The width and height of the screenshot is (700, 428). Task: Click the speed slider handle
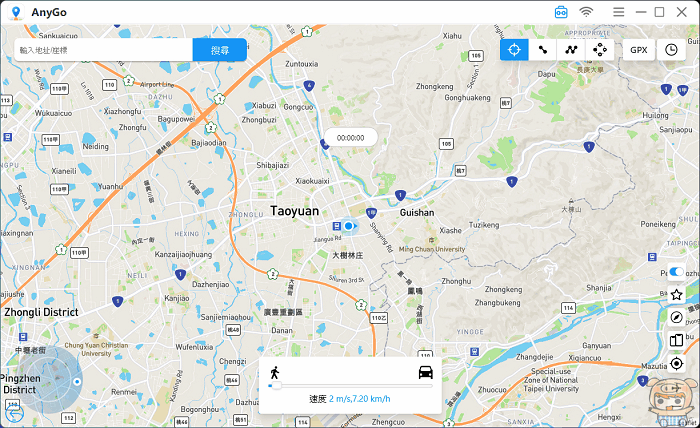[276, 386]
